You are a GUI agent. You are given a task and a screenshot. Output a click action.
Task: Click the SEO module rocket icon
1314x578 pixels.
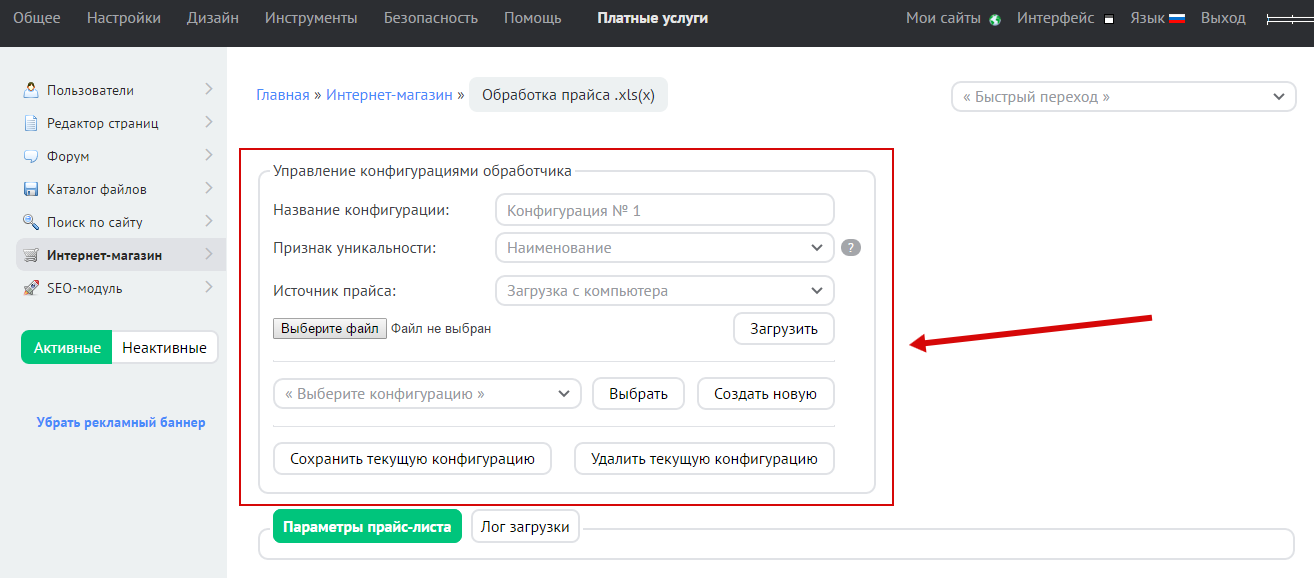click(x=31, y=288)
